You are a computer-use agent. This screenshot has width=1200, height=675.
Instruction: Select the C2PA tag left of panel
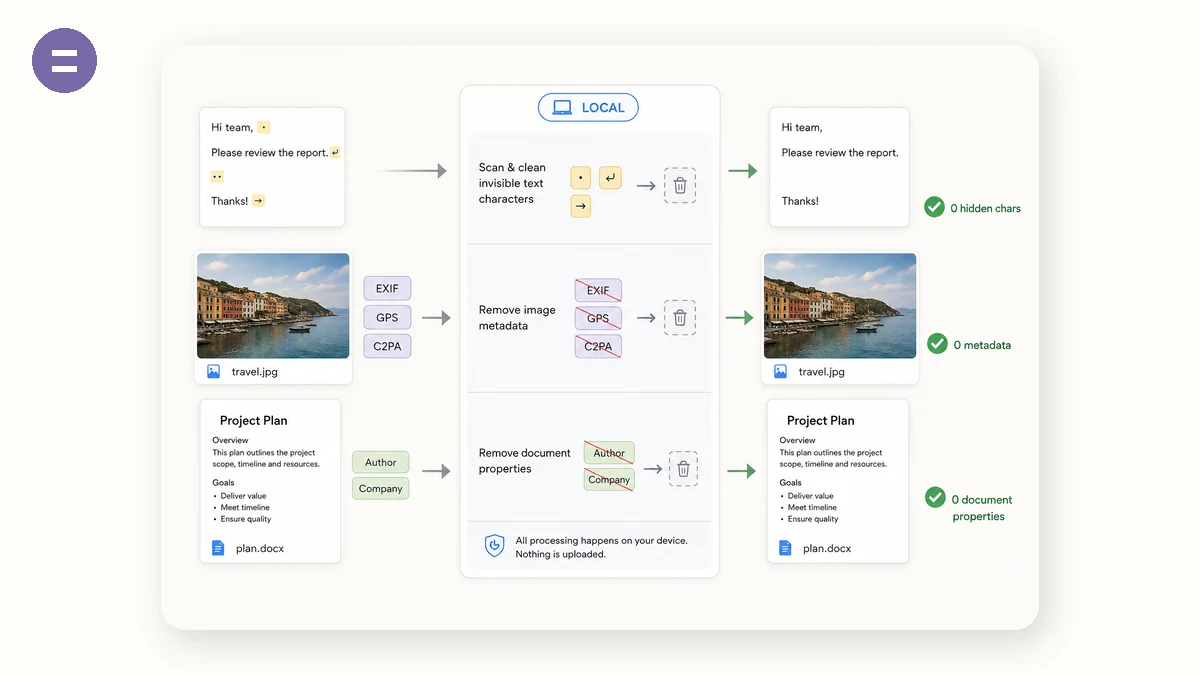[x=387, y=346]
